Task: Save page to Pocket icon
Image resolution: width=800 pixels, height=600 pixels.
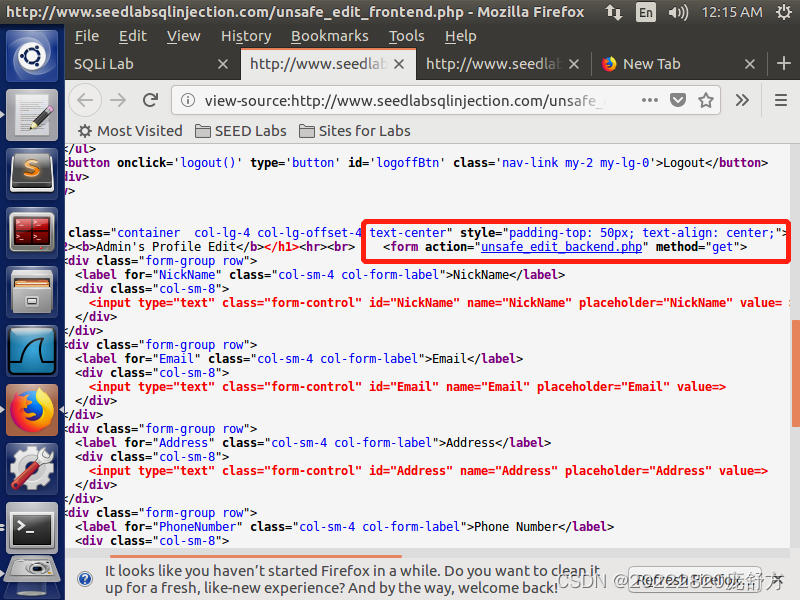Action: point(678,100)
